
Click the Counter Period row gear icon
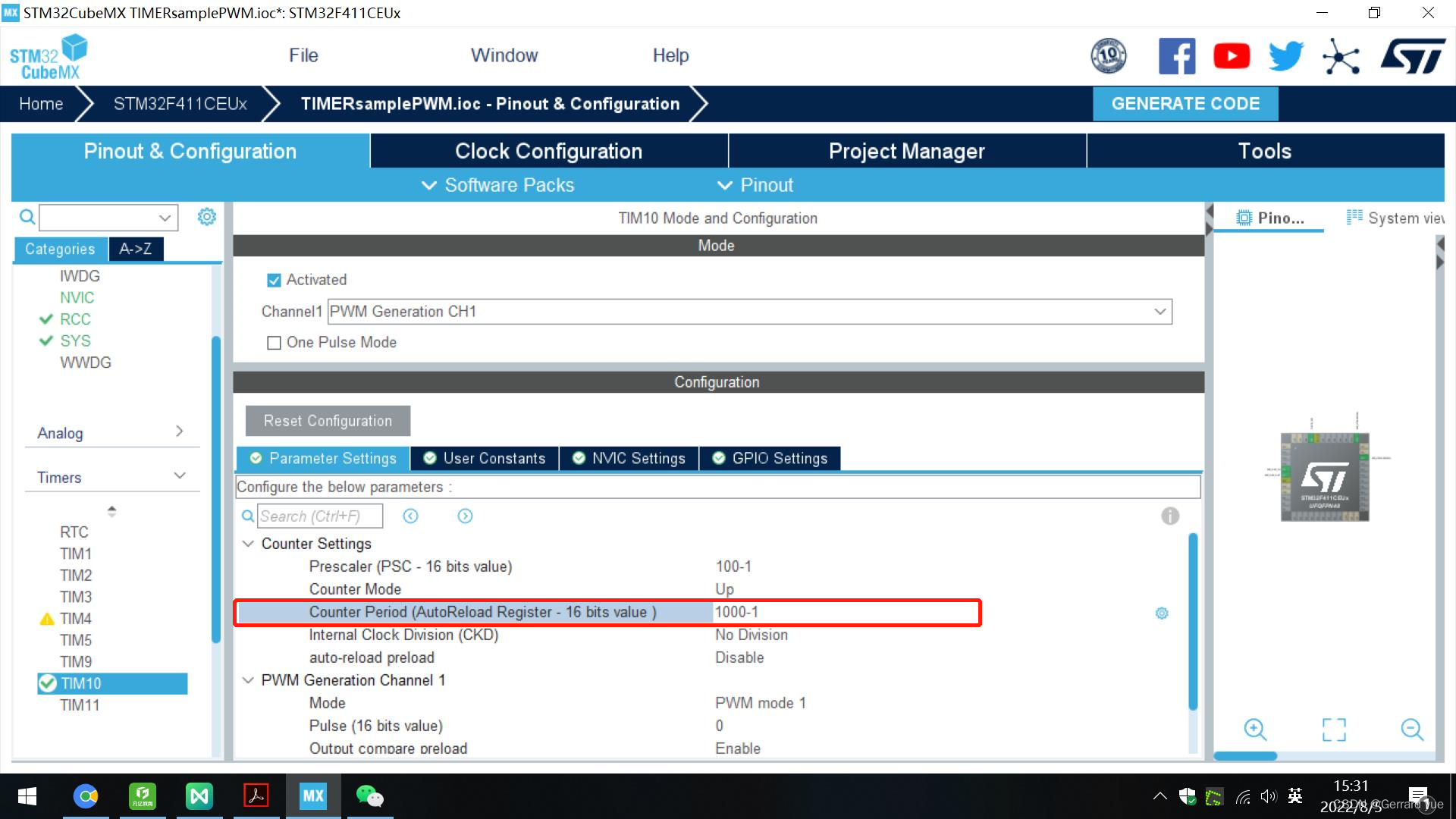pyautogui.click(x=1162, y=613)
